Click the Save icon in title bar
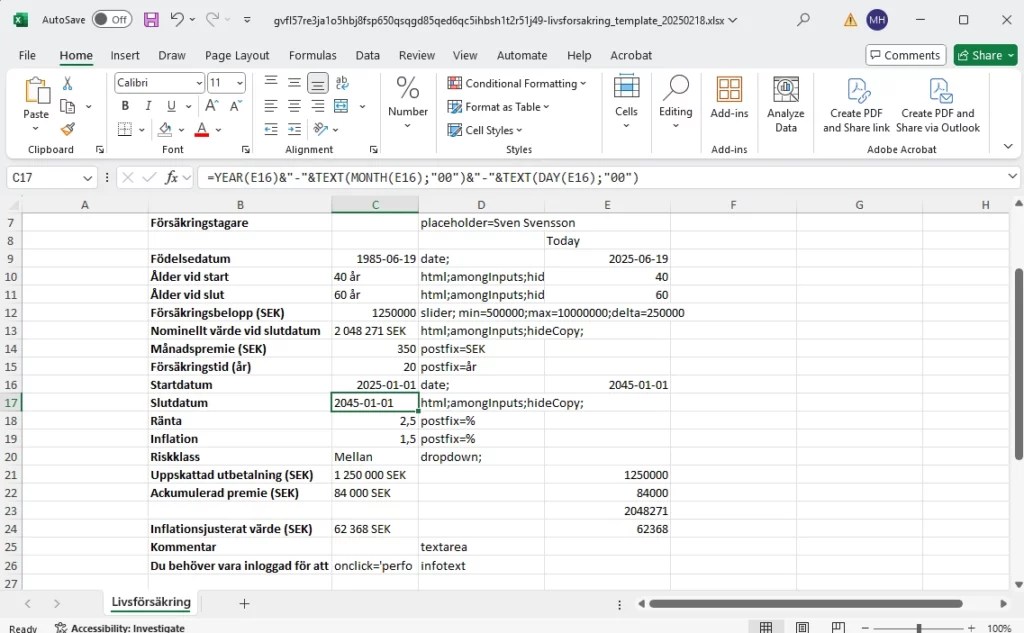 point(151,20)
